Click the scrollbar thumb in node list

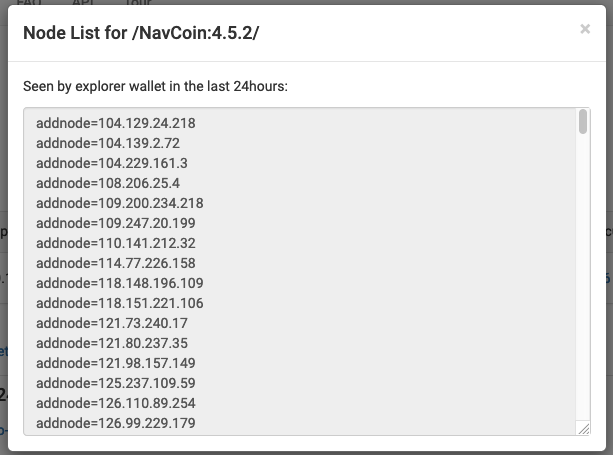[x=583, y=122]
